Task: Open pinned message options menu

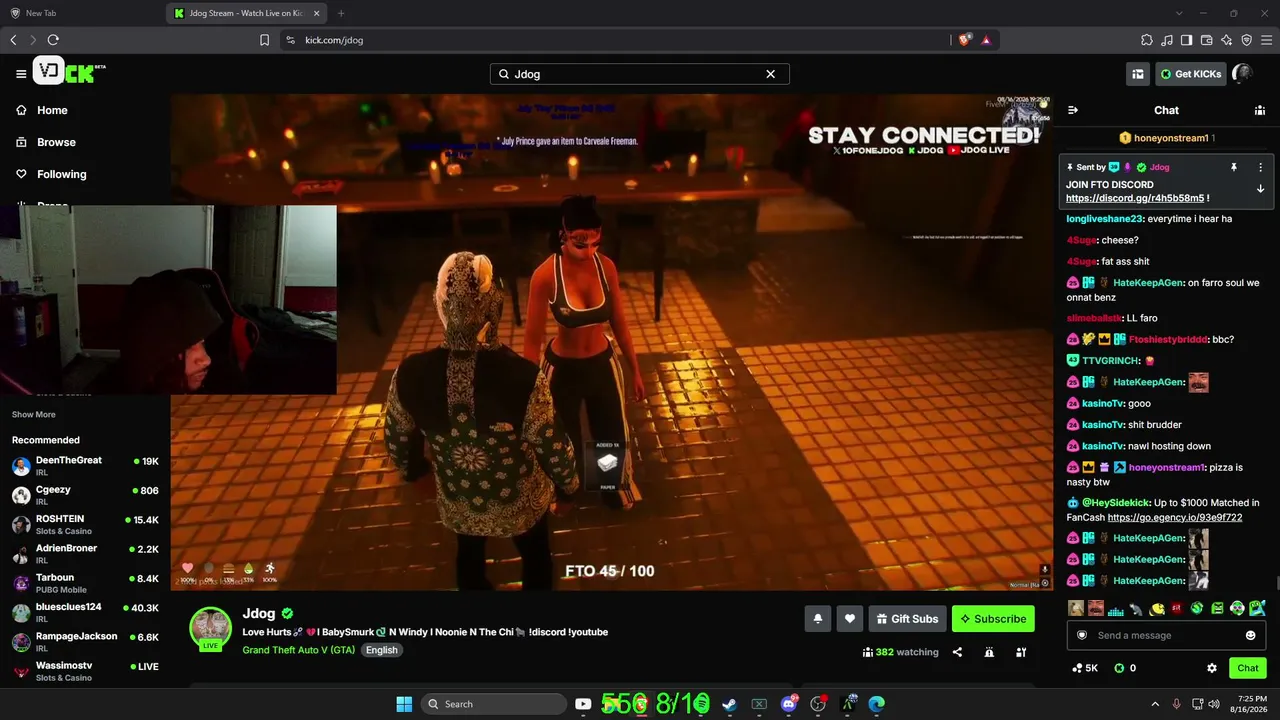Action: coord(1260,167)
